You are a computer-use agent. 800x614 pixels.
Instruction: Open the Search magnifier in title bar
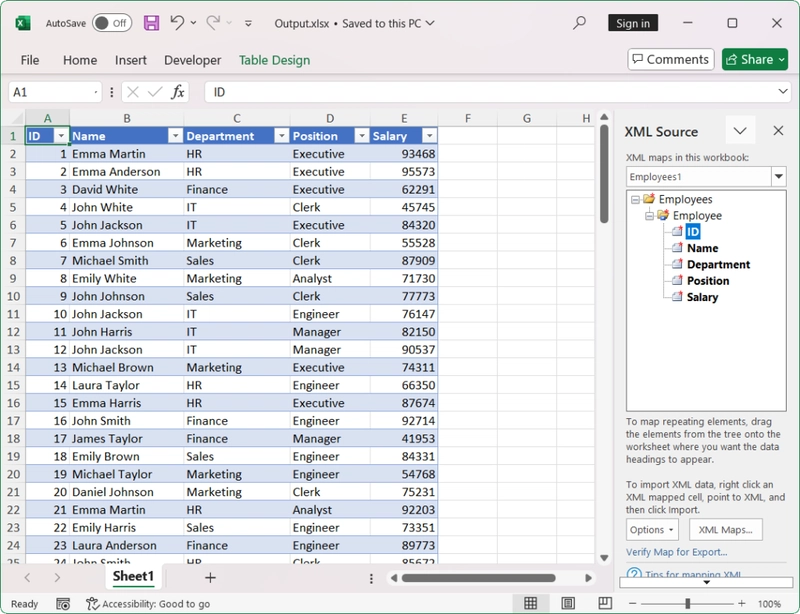click(x=580, y=23)
